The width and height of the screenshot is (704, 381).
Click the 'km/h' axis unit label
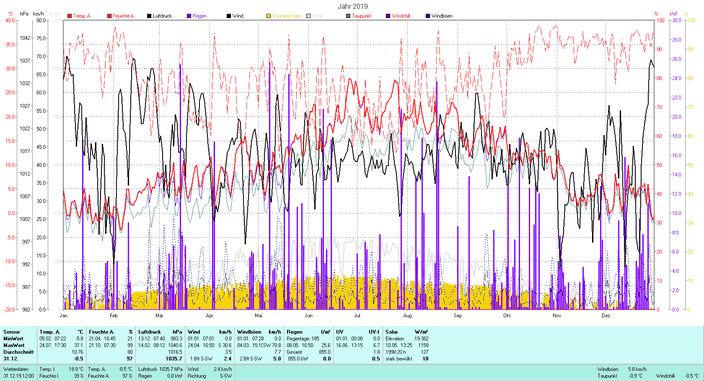coord(39,14)
